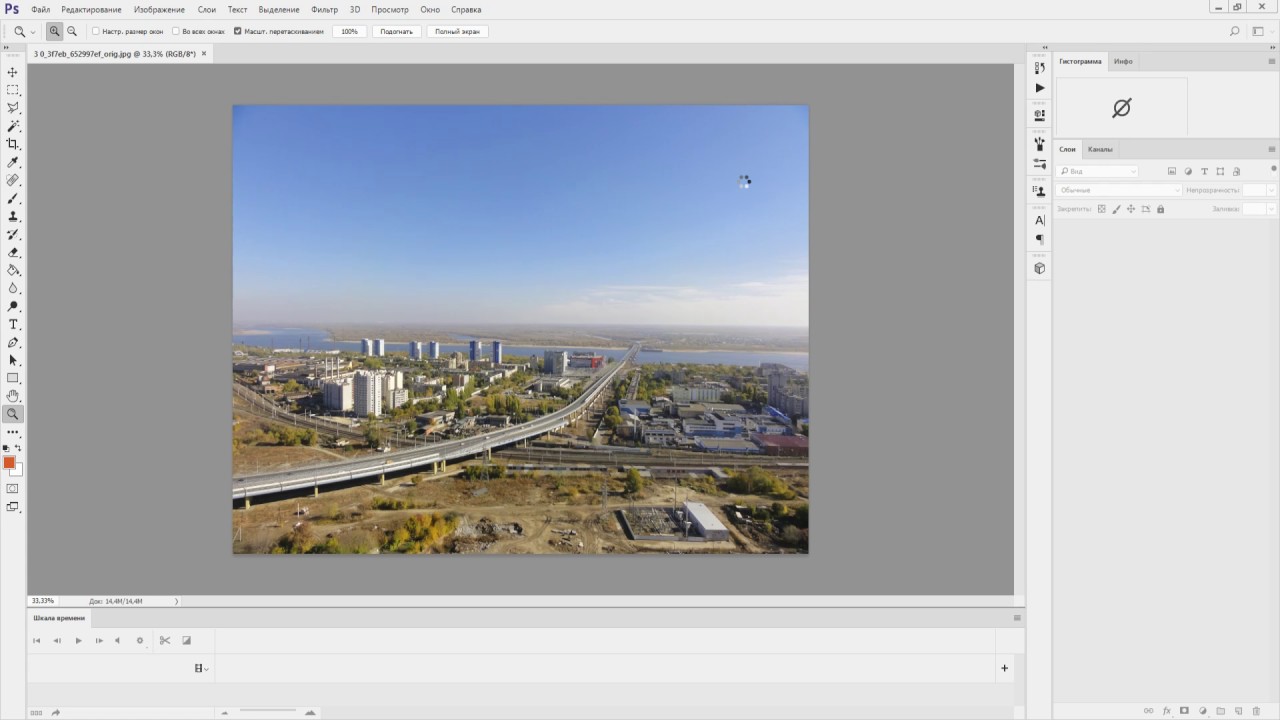Select the Hand tool

(13, 396)
